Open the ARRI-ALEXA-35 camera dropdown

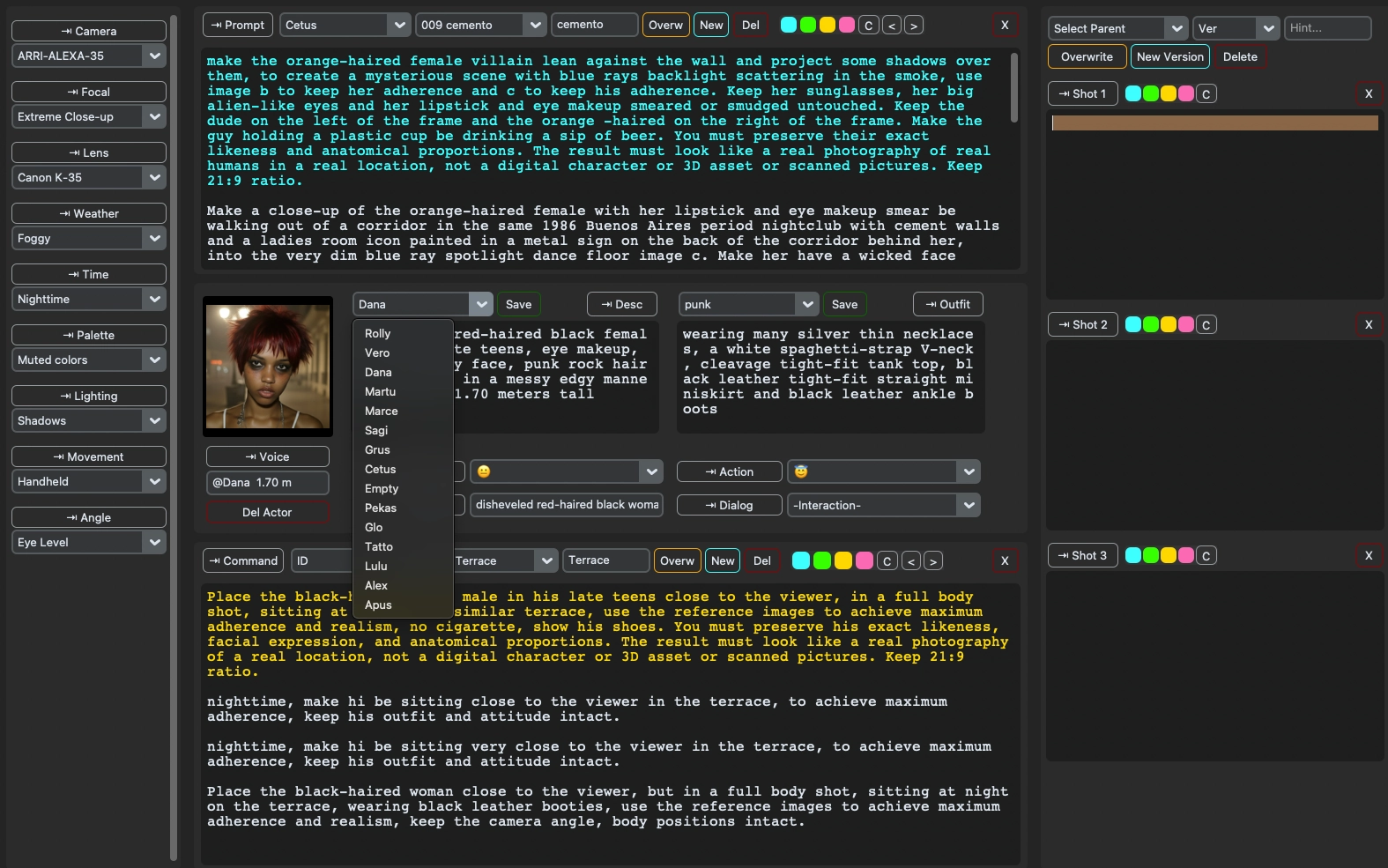[x=88, y=56]
